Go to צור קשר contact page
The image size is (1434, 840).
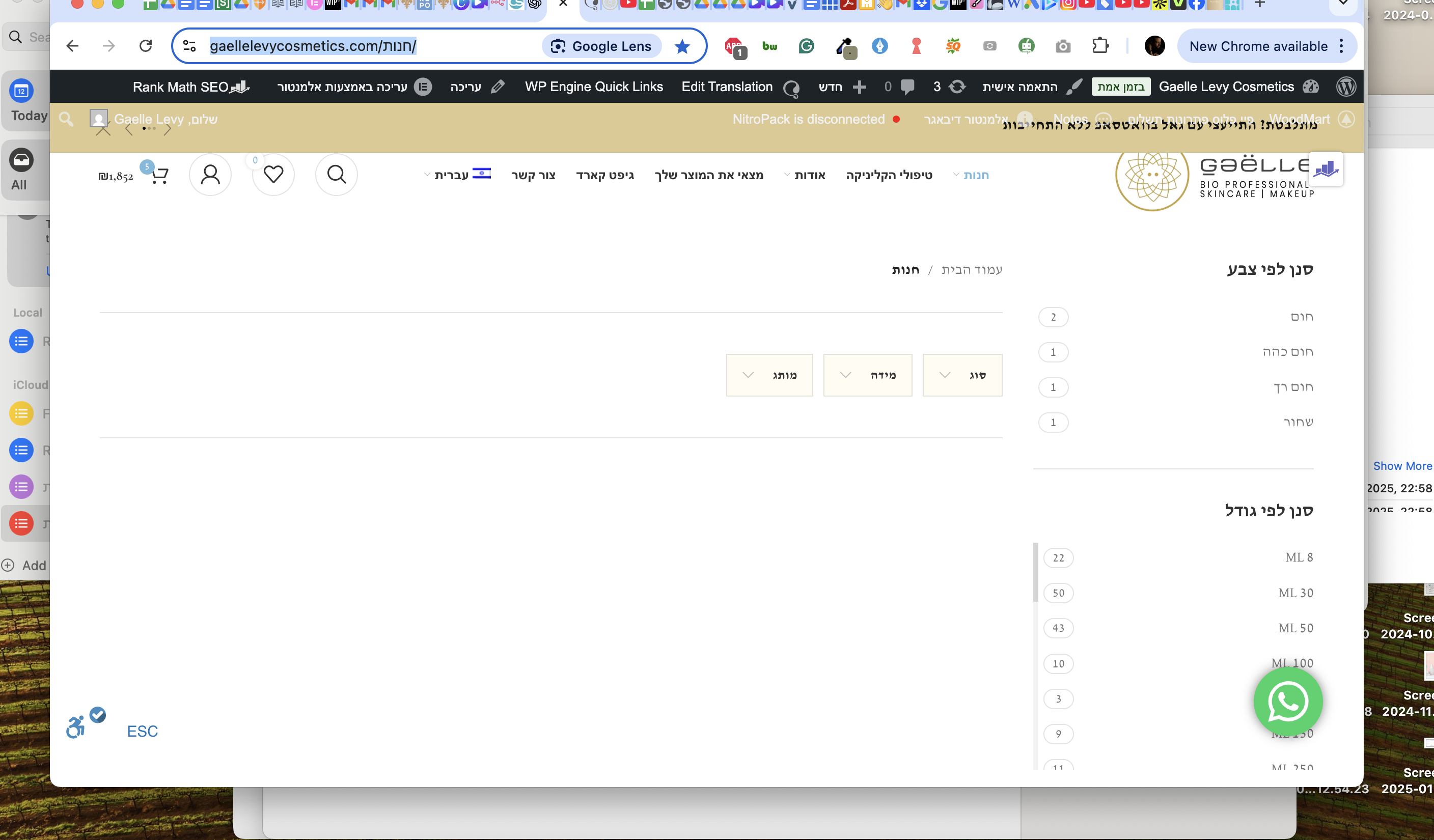tap(533, 175)
